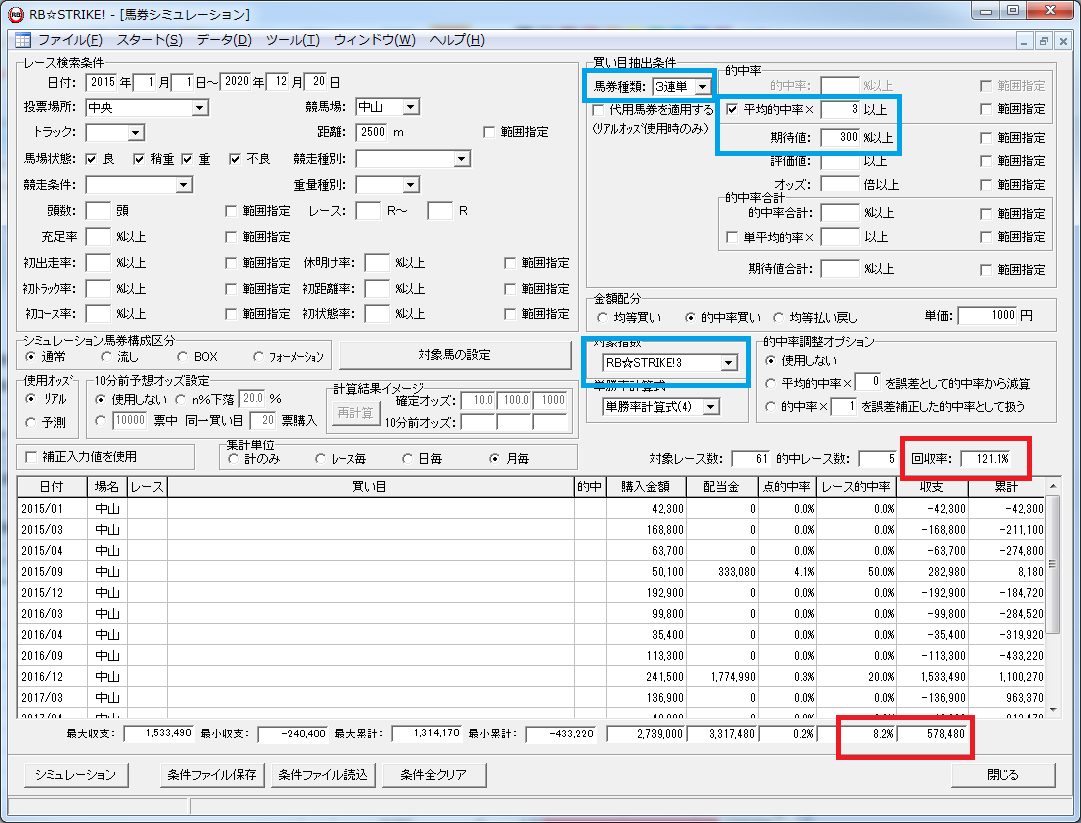This screenshot has height=823, width=1081.
Task: Select the n%下落 radio button
Action: coord(181,399)
